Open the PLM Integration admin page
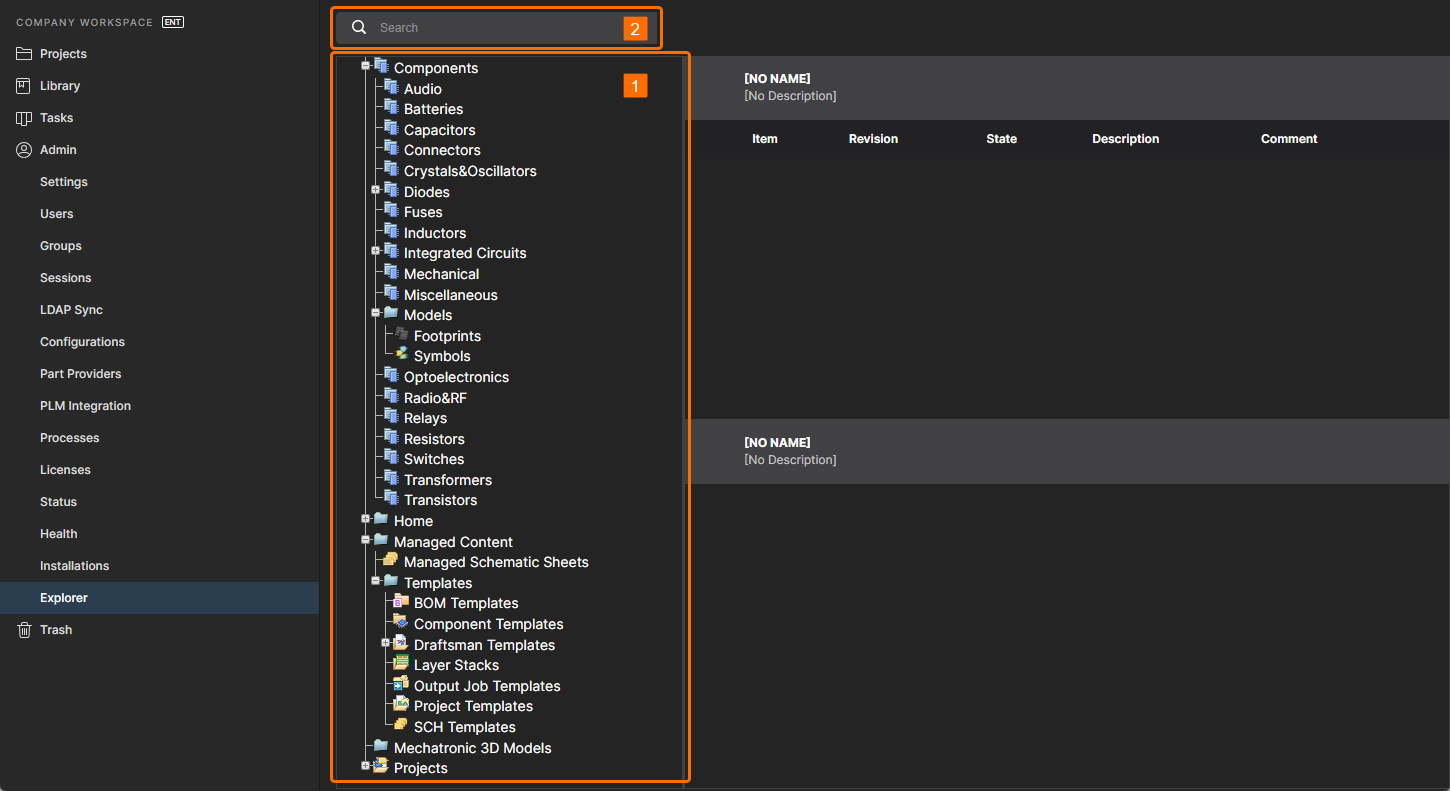This screenshot has width=1450, height=791. [85, 406]
